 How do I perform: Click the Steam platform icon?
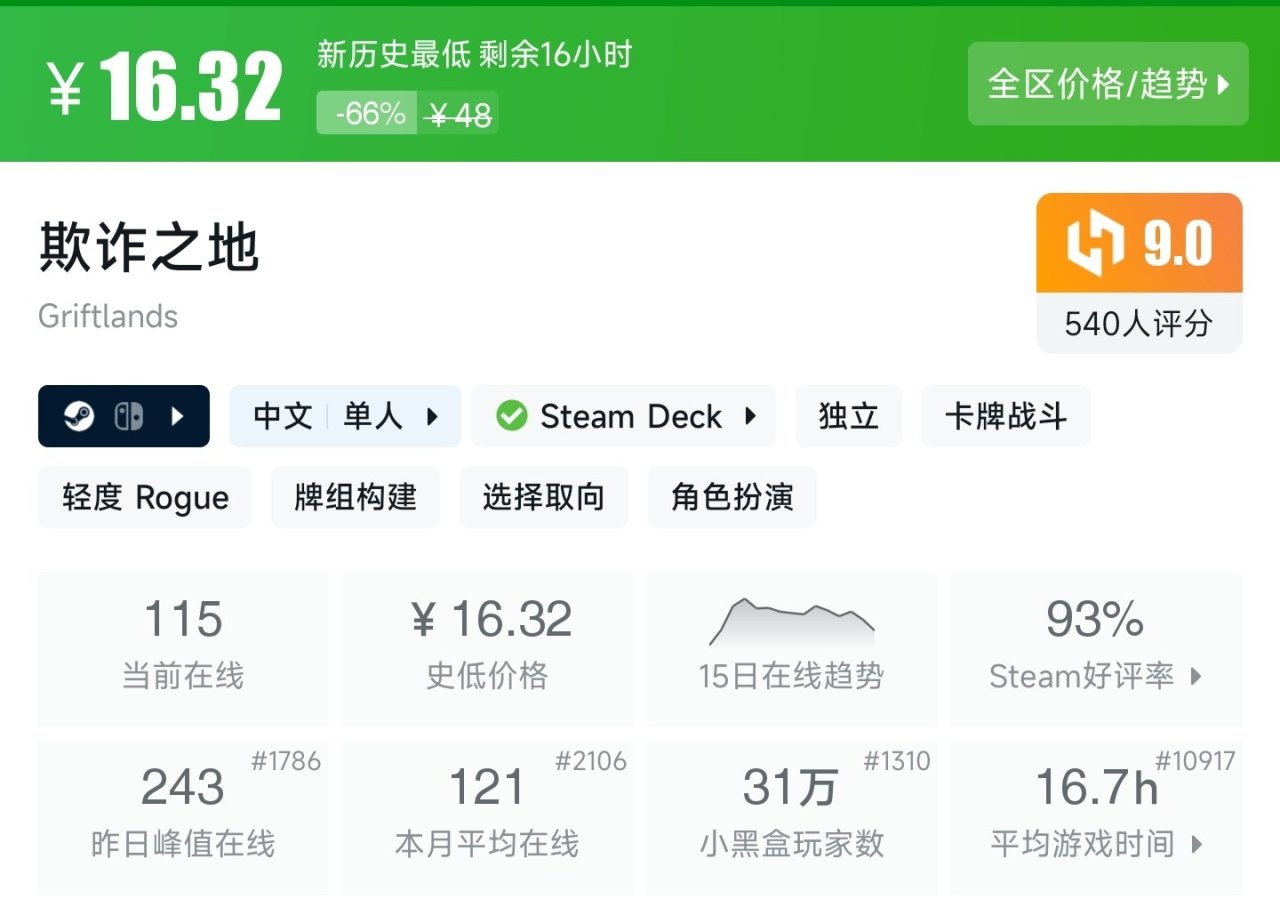coord(79,416)
